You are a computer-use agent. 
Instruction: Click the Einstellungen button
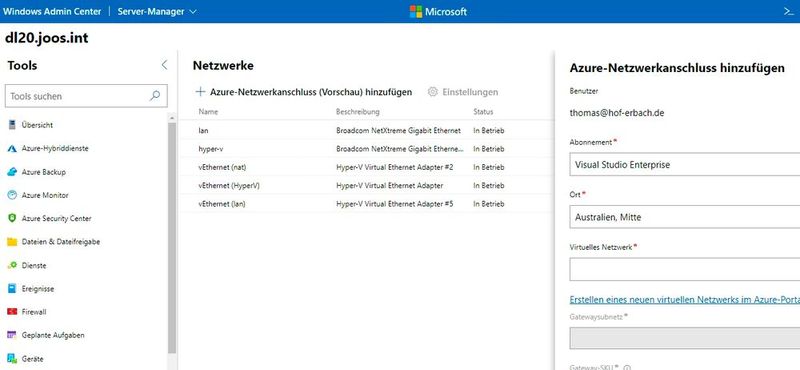click(x=463, y=92)
